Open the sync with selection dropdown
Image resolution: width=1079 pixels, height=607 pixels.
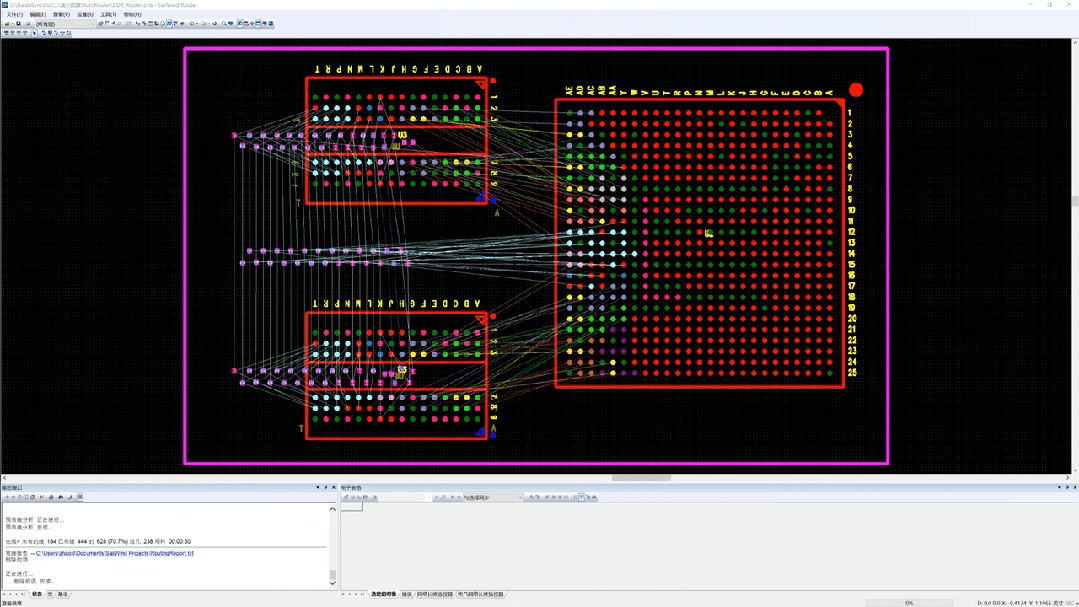(x=519, y=497)
